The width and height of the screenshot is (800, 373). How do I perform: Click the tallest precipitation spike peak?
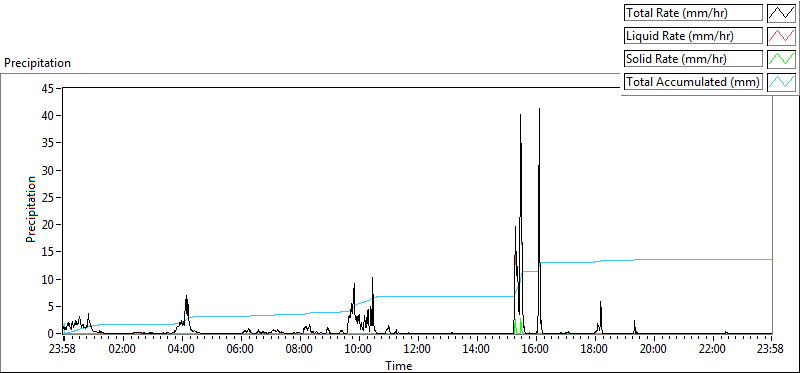click(x=539, y=109)
